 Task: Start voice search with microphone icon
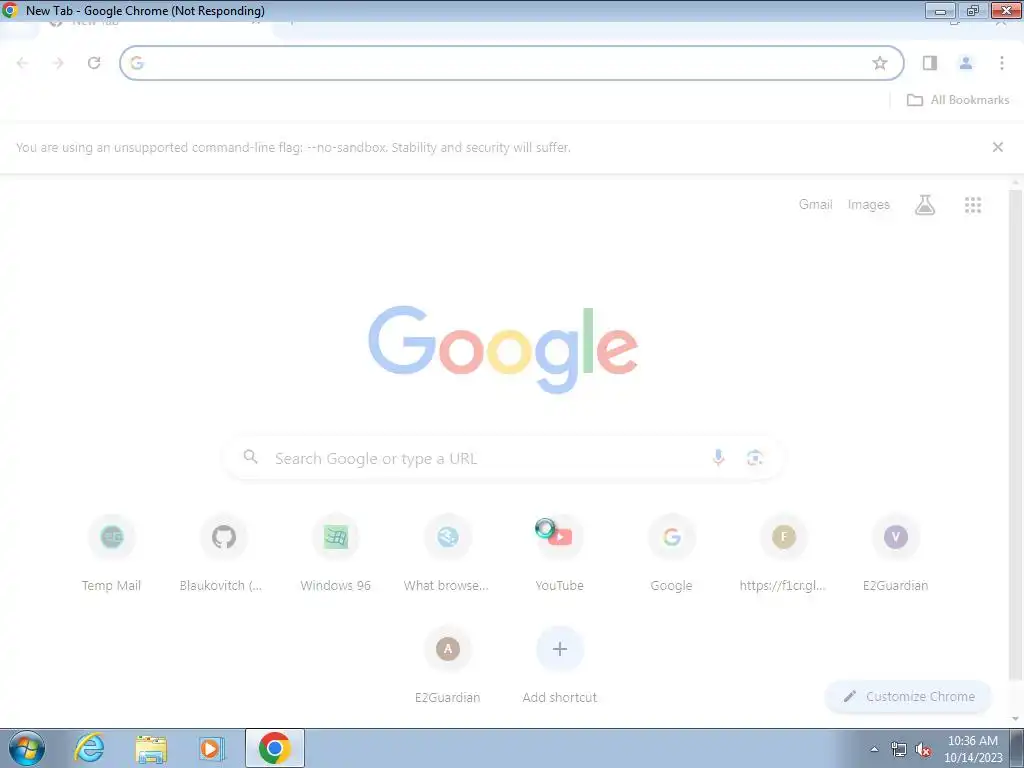point(718,458)
